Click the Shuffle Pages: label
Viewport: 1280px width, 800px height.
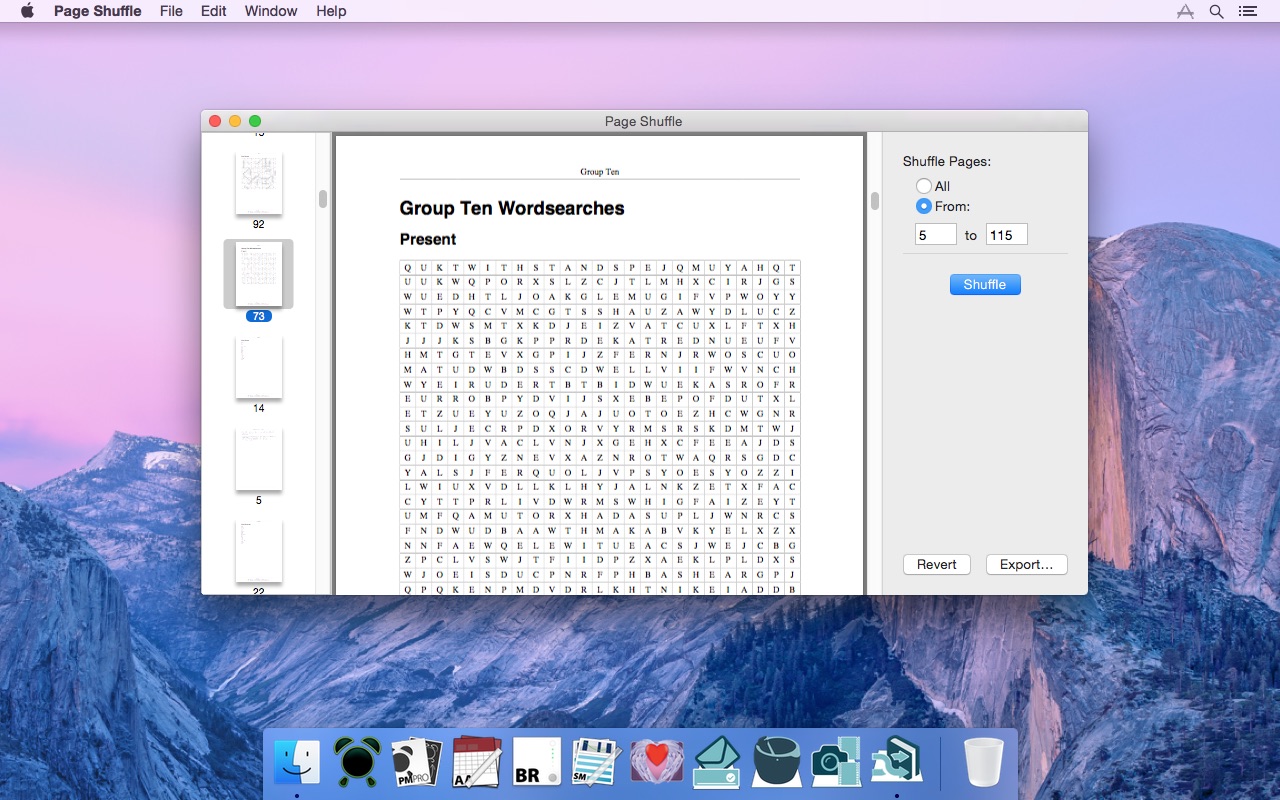pyautogui.click(x=947, y=161)
